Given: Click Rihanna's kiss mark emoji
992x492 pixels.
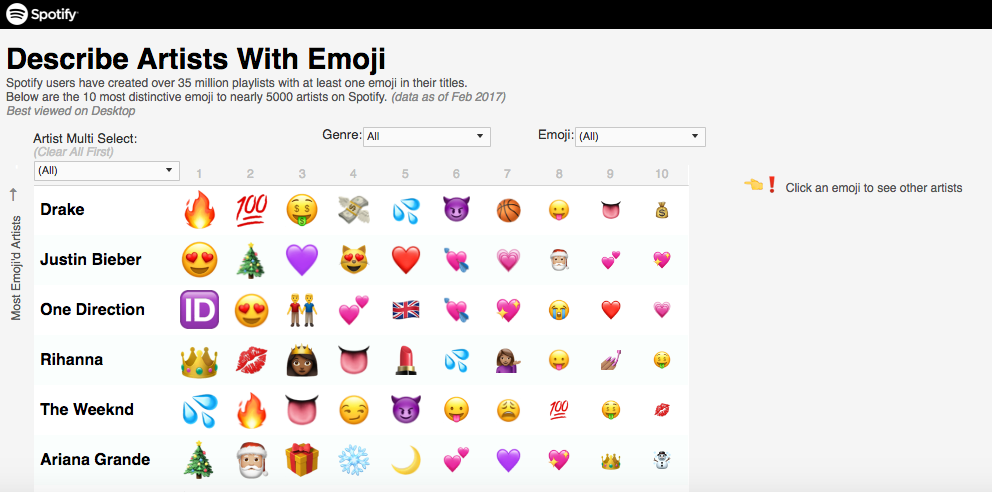Looking at the screenshot, I should pyautogui.click(x=251, y=360).
